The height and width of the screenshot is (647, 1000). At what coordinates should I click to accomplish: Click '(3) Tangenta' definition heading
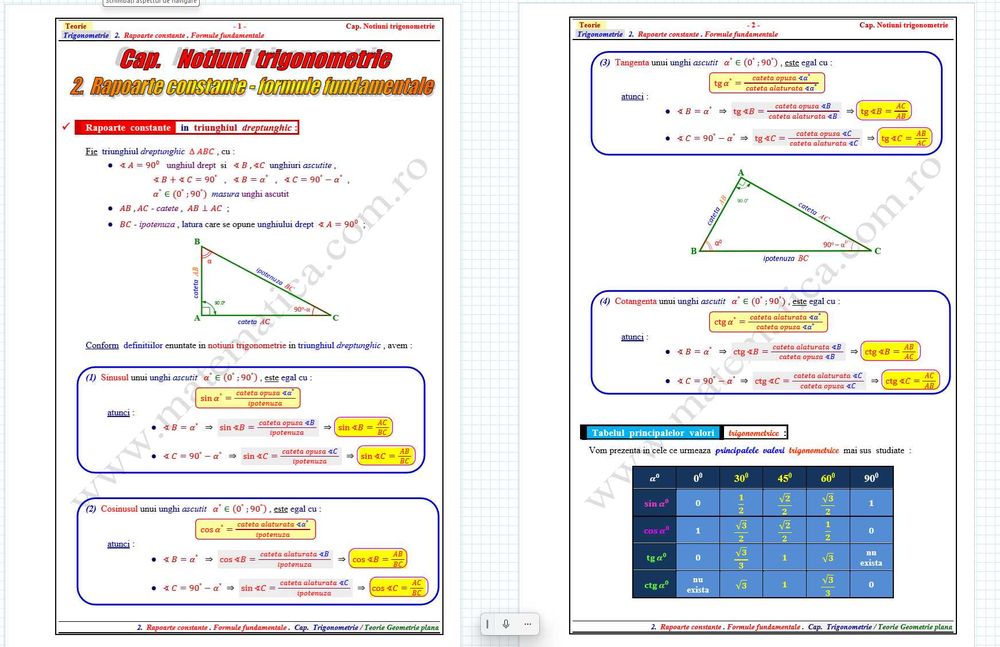(x=624, y=63)
